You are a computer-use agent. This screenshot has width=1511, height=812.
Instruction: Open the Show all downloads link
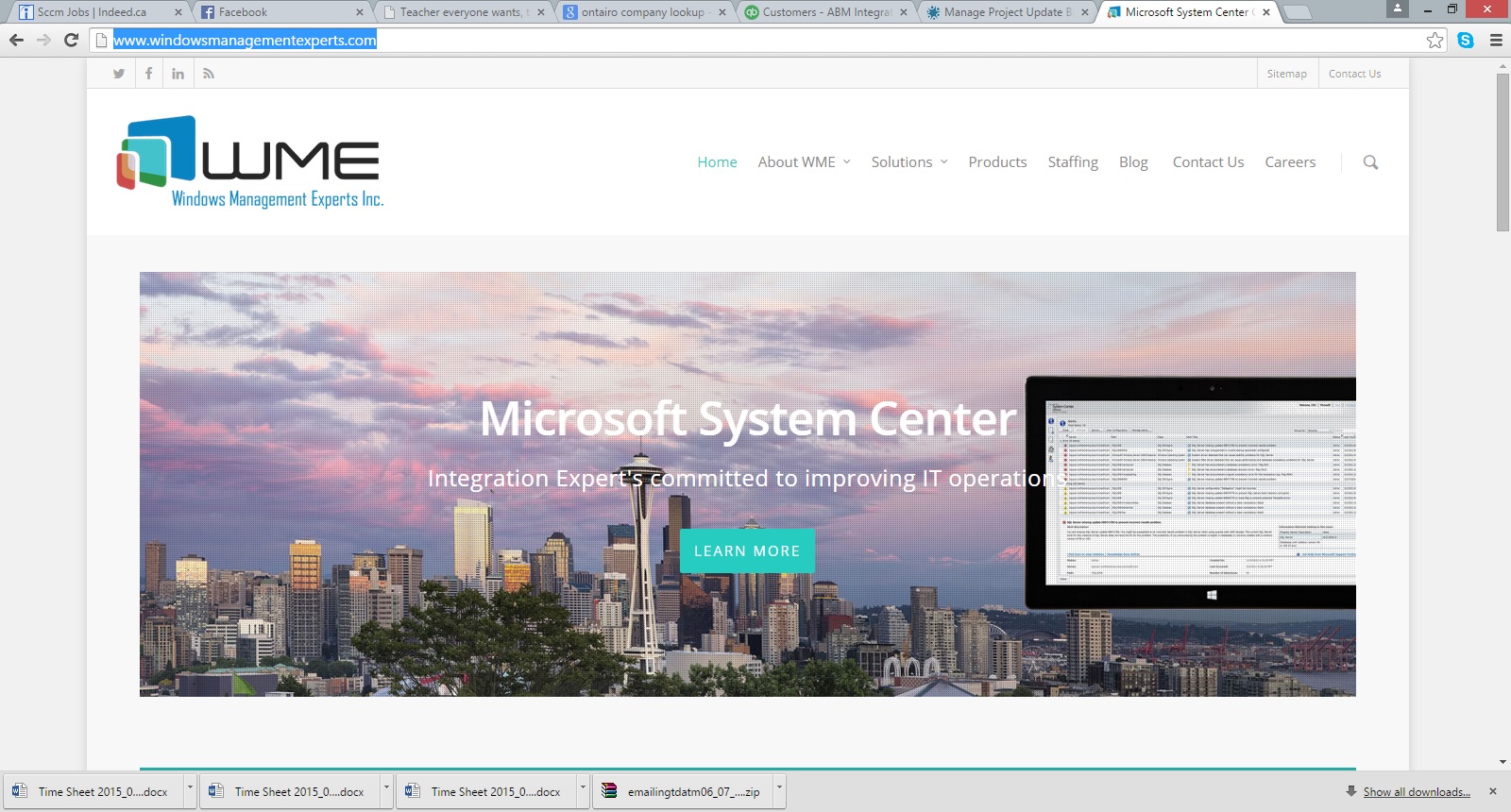coord(1416,792)
